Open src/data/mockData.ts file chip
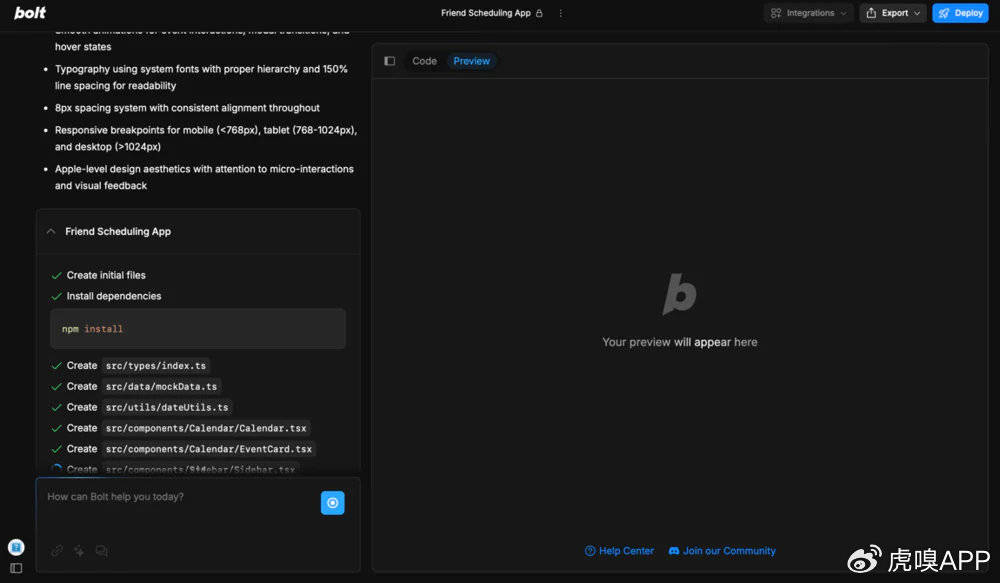The height and width of the screenshot is (583, 1000). [x=161, y=387]
